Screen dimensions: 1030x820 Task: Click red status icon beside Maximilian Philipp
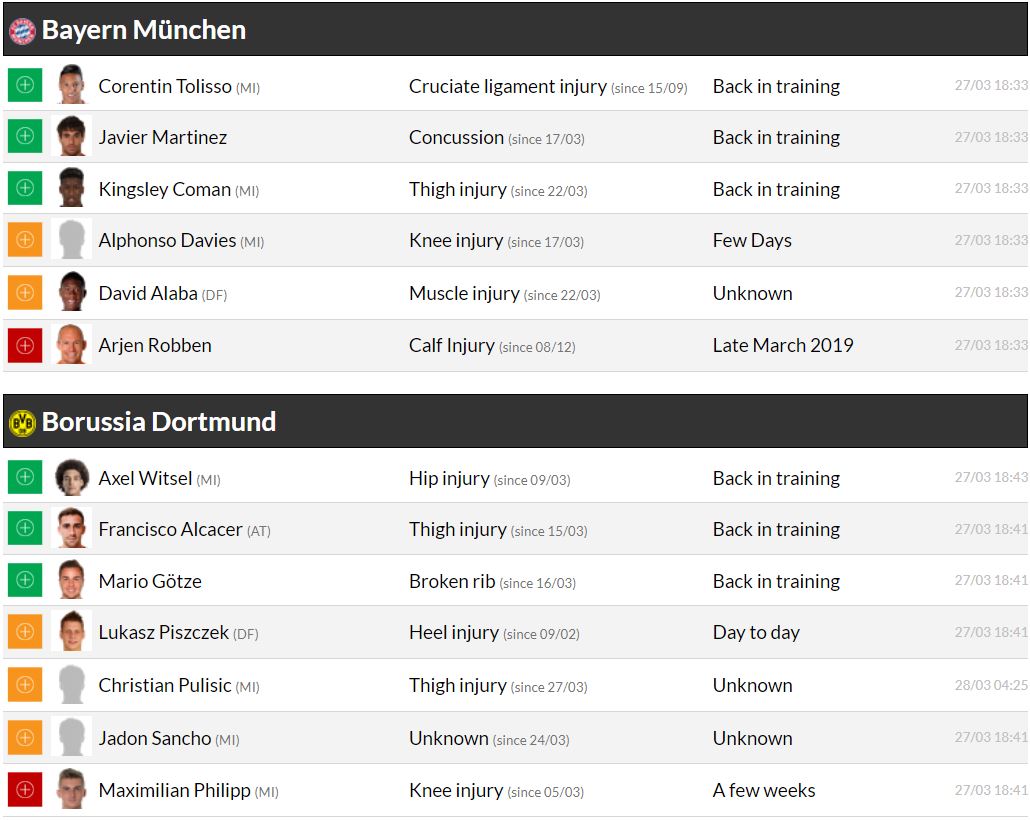(25, 790)
